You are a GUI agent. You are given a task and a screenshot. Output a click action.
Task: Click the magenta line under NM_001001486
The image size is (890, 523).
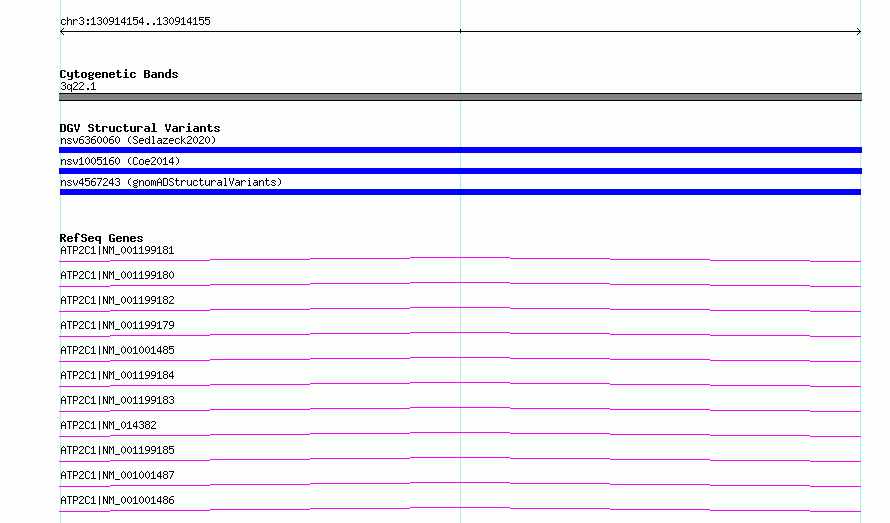tap(460, 508)
